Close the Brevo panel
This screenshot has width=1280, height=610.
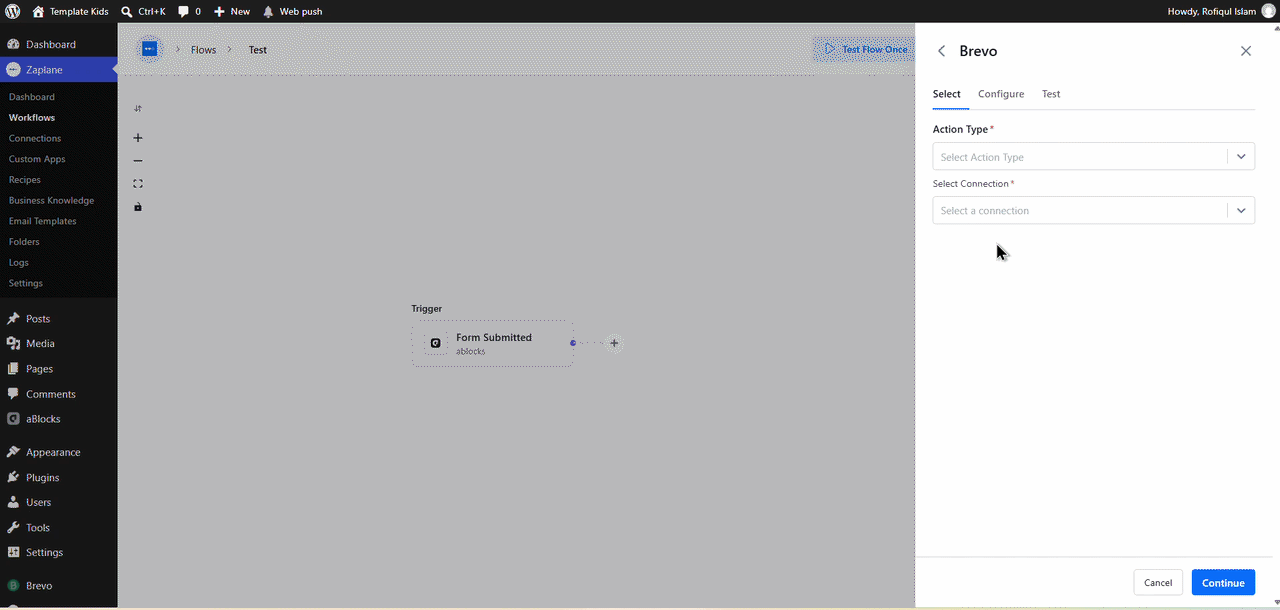pos(1246,51)
